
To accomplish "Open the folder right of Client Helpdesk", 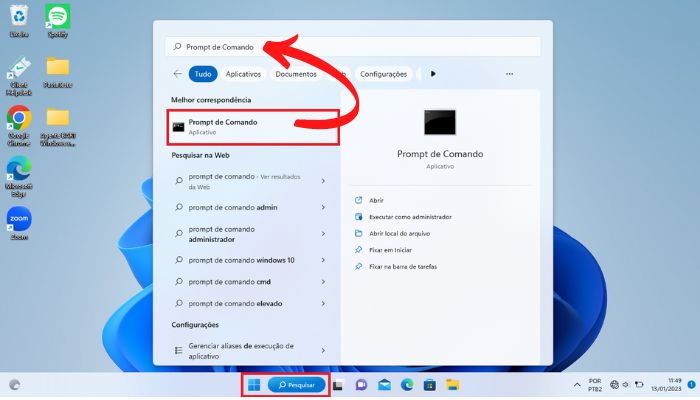I will [58, 72].
